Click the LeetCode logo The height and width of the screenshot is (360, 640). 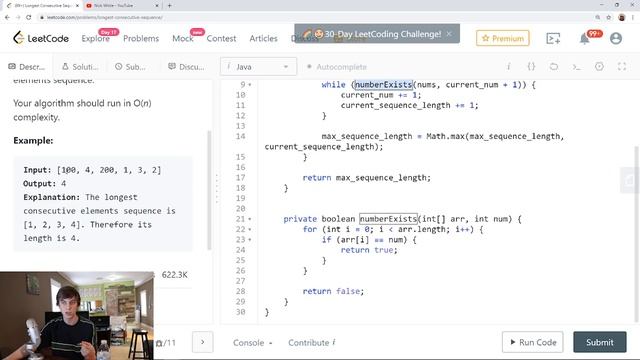(41, 38)
